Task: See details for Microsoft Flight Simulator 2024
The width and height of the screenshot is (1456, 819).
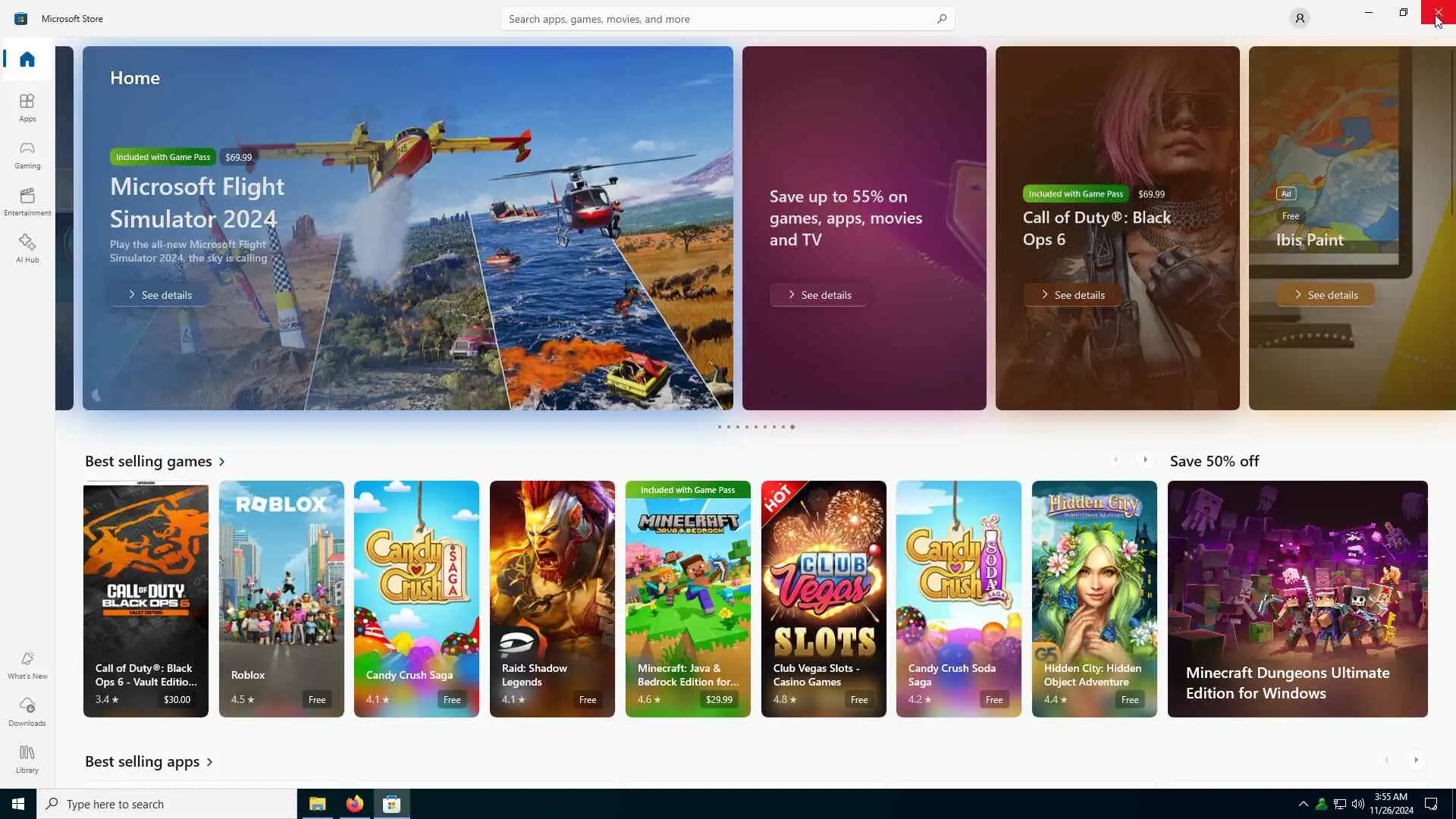Action: pyautogui.click(x=160, y=295)
